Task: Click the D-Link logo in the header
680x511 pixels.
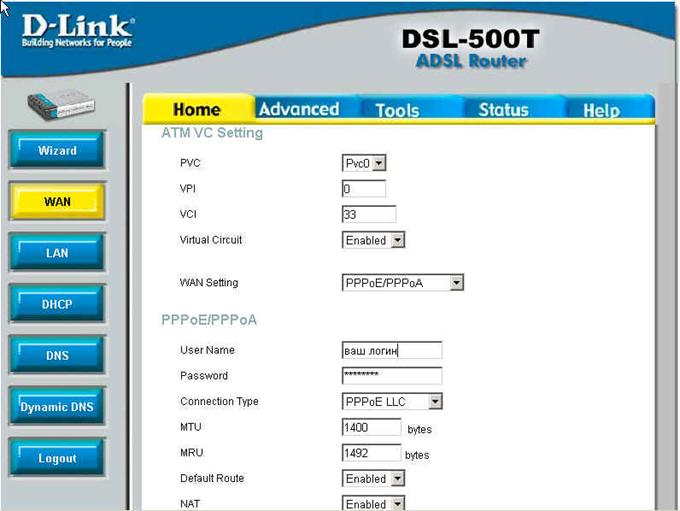Action: pos(78,30)
